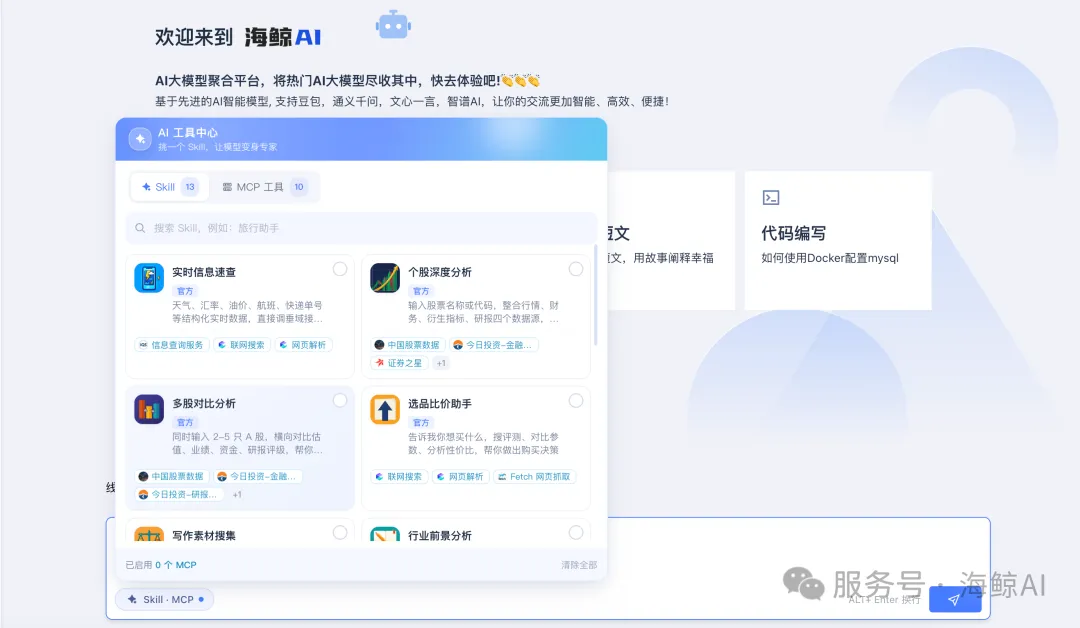Screen dimensions: 1080x628
Task: Click the 写作素材搜集 title text
Action: click(x=204, y=535)
